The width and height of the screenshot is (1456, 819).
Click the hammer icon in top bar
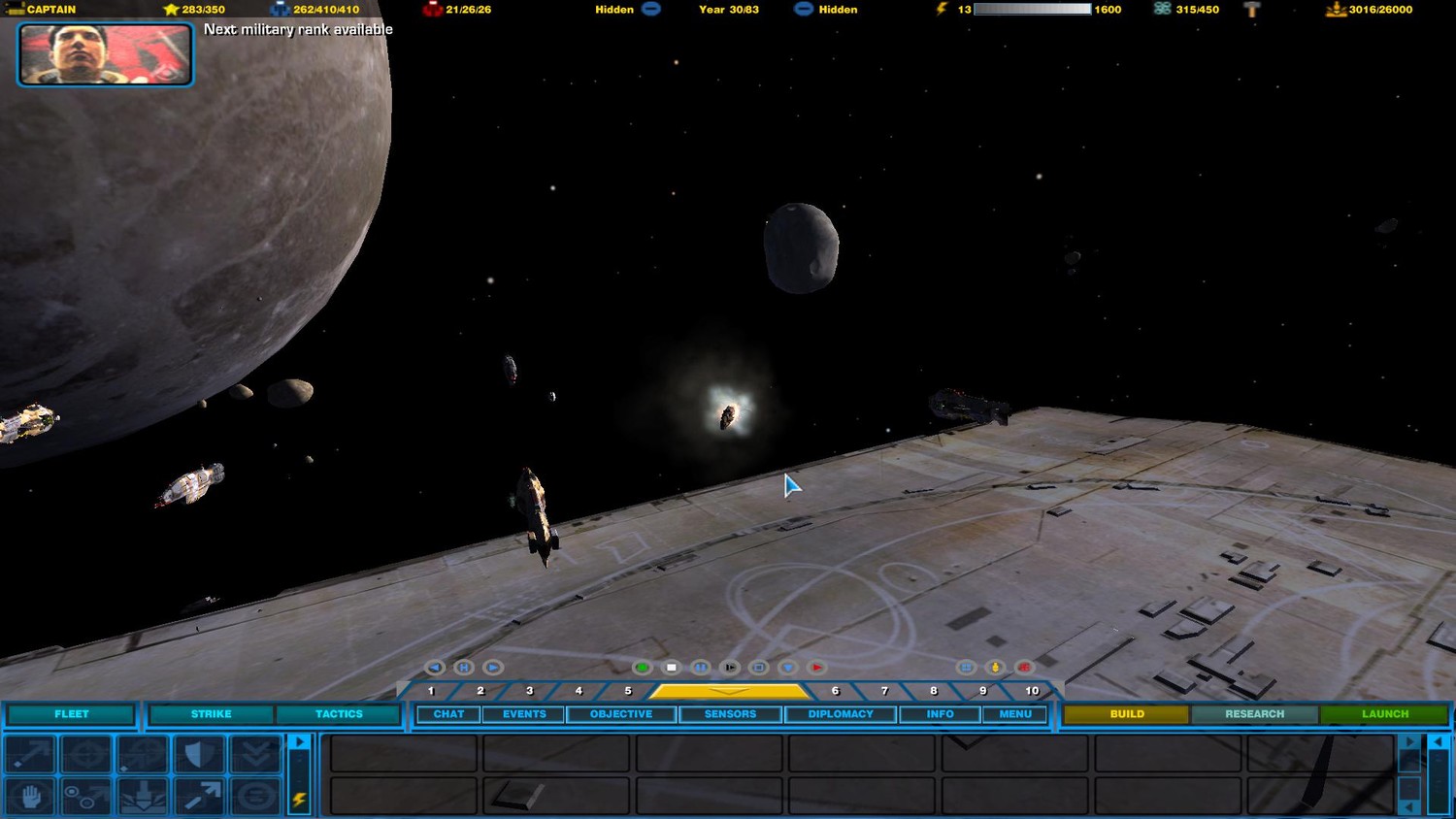tap(1252, 10)
